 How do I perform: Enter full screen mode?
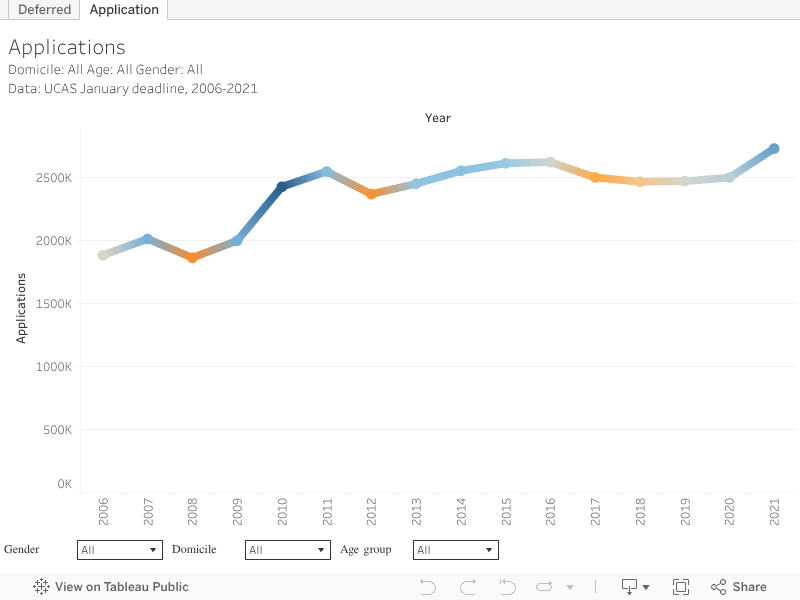click(681, 587)
